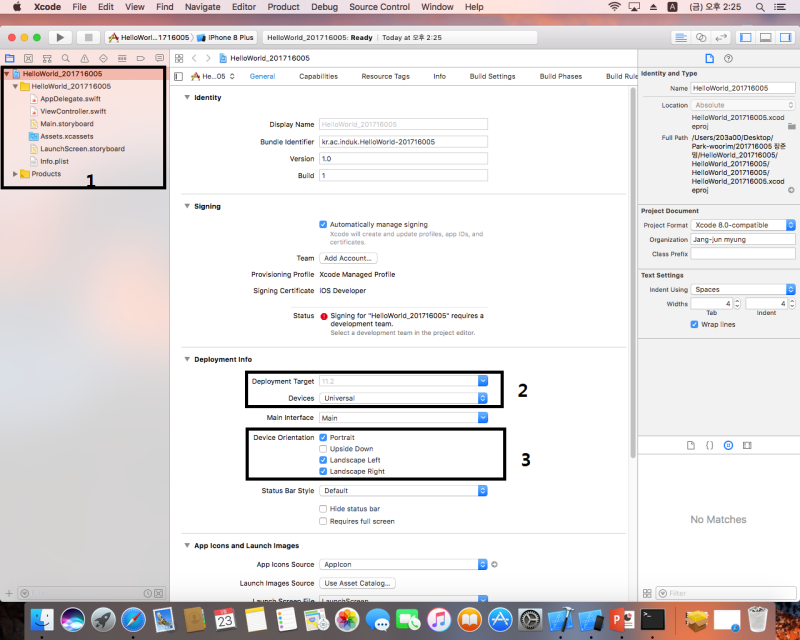Hide the Navigator pane
800x640 pixels.
(x=745, y=37)
